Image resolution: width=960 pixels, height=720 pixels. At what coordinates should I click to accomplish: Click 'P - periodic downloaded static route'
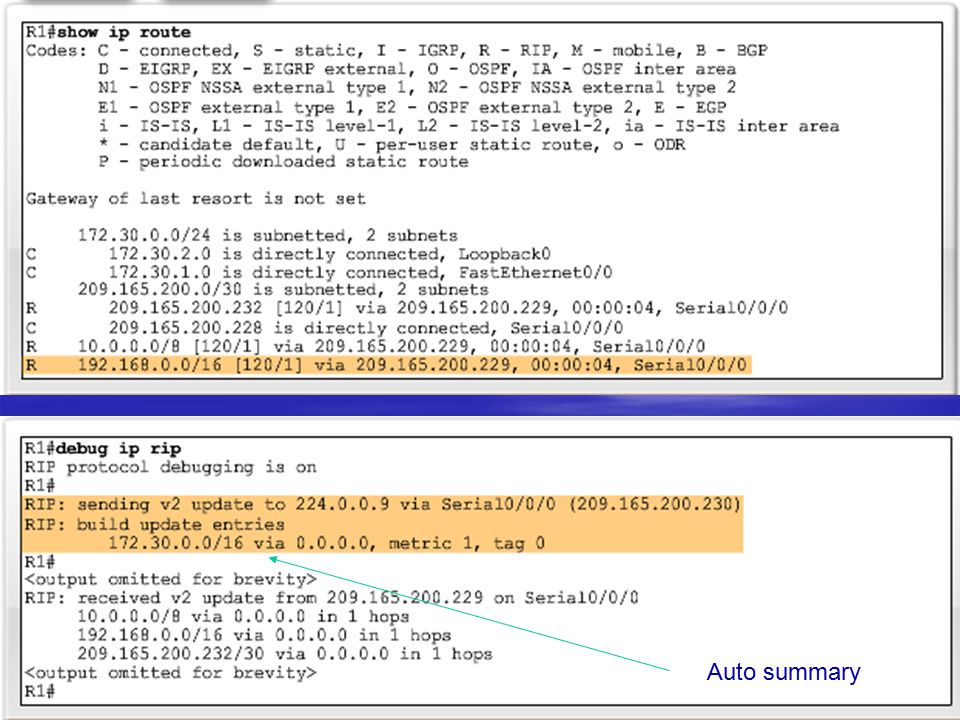coord(283,162)
